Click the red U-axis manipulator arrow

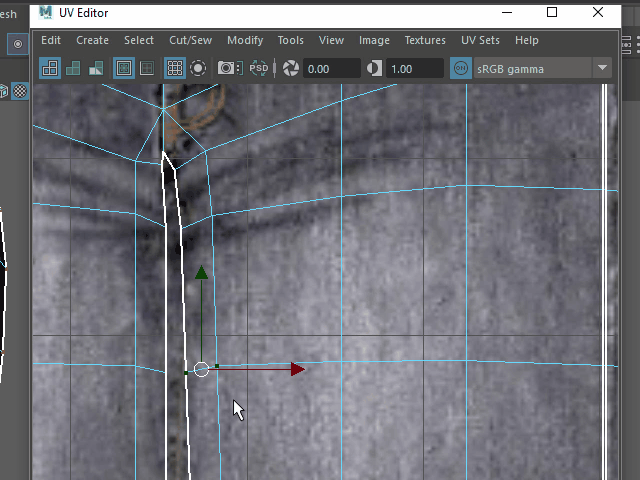coord(296,369)
